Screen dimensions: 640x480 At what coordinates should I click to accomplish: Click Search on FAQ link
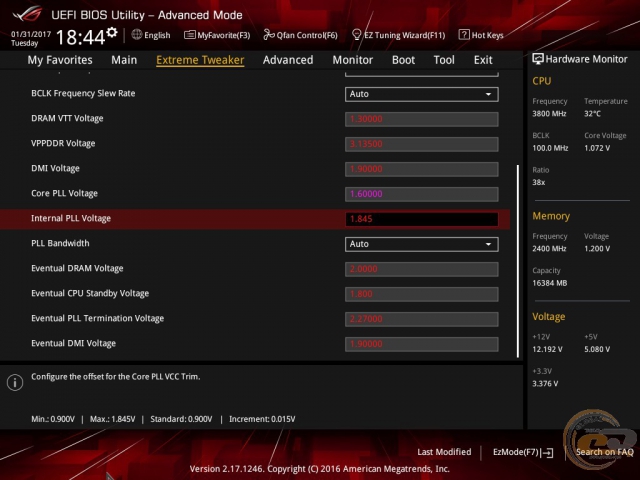(x=604, y=452)
